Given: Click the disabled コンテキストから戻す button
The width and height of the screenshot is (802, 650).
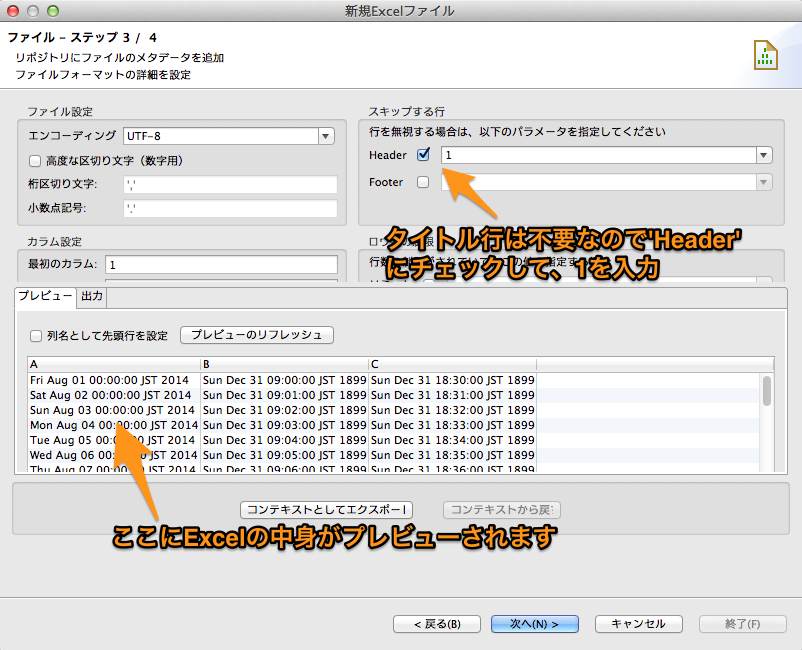Looking at the screenshot, I should pyautogui.click(x=502, y=509).
